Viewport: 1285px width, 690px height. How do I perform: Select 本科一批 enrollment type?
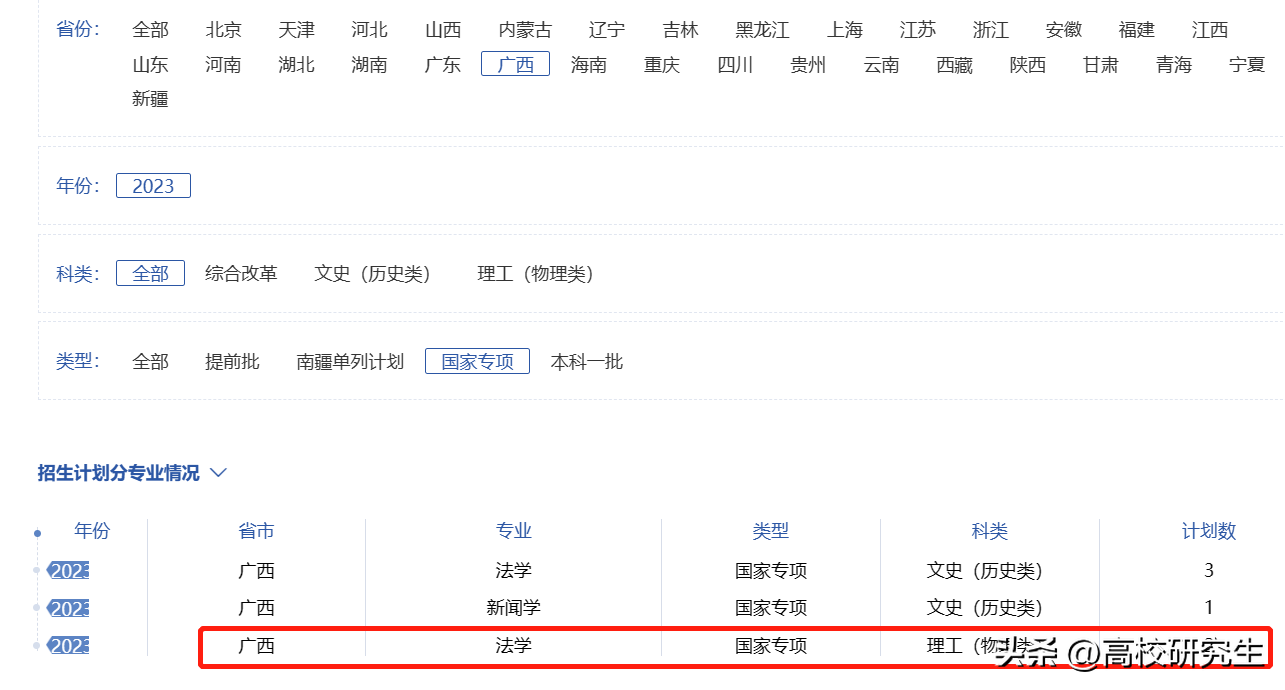tap(586, 362)
